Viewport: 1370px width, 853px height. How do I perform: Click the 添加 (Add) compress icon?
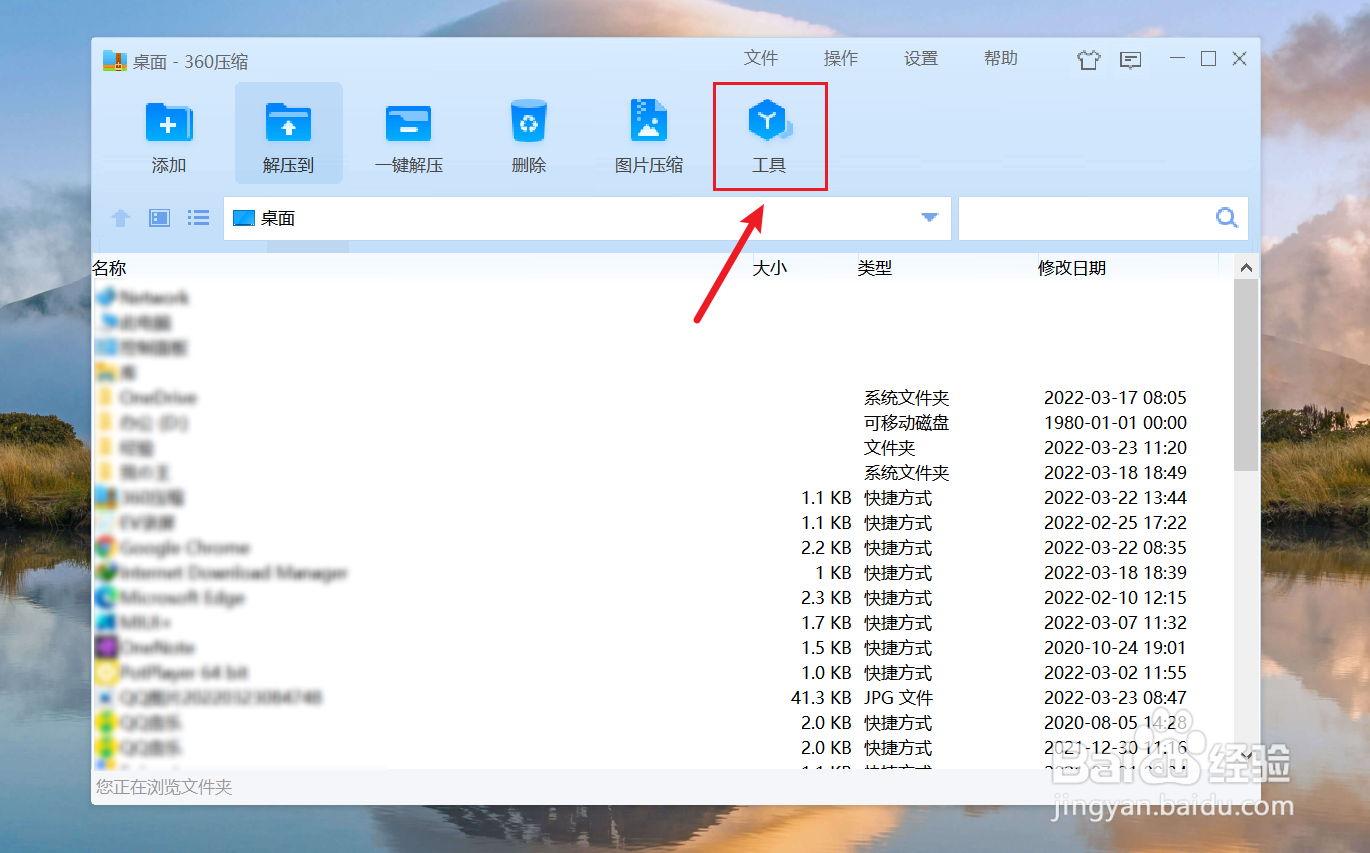(x=168, y=133)
